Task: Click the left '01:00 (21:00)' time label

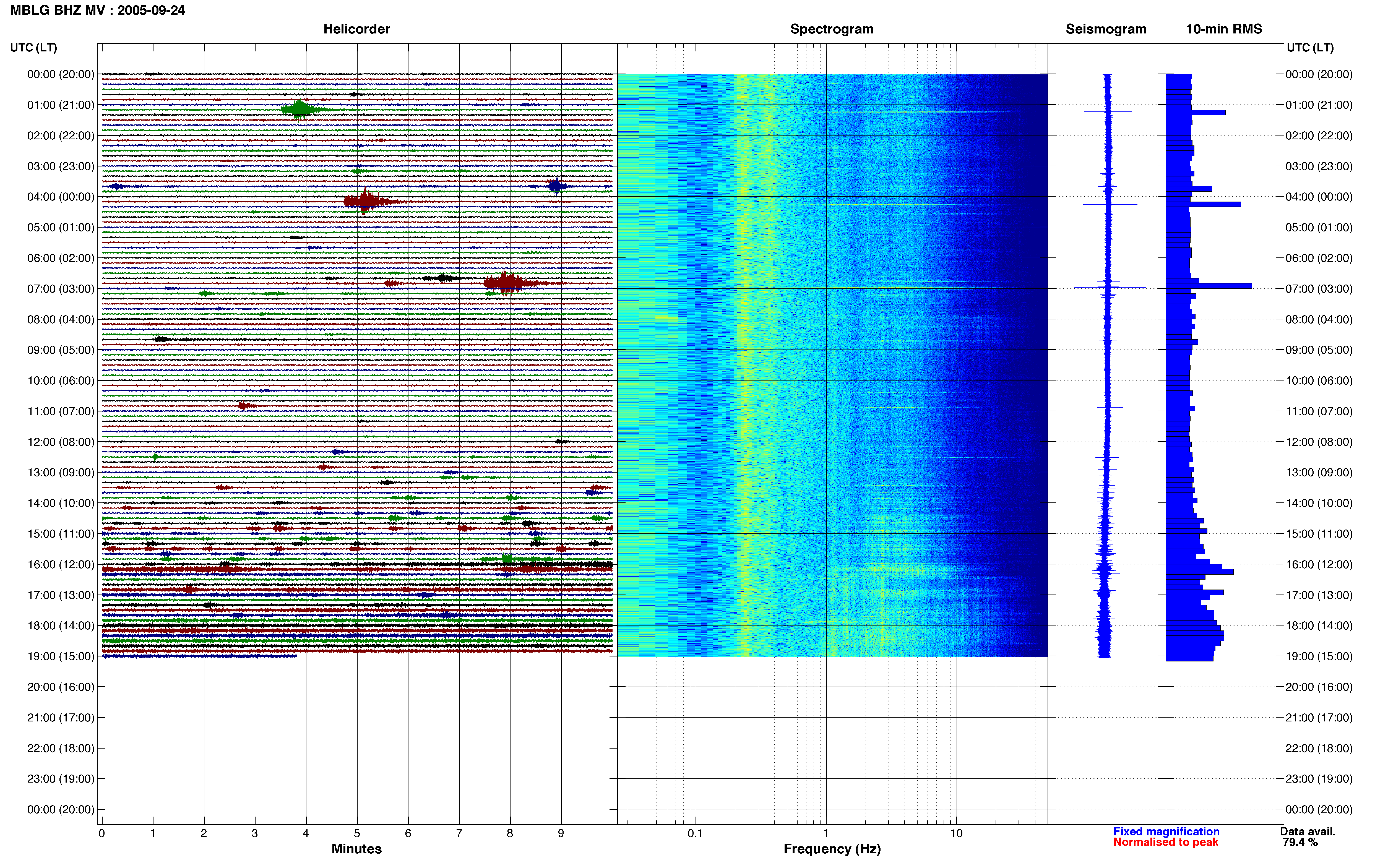Action: (61, 105)
